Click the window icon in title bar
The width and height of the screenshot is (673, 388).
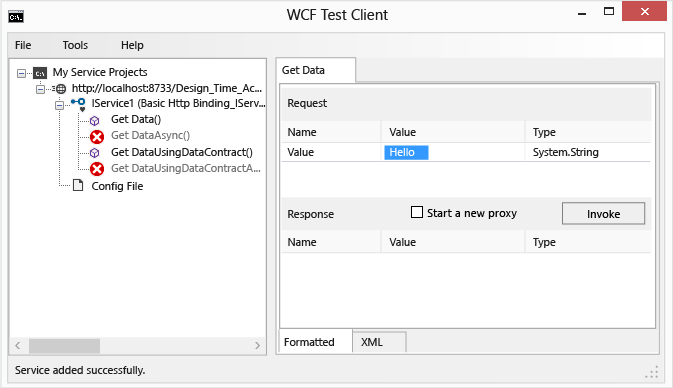pyautogui.click(x=16, y=16)
